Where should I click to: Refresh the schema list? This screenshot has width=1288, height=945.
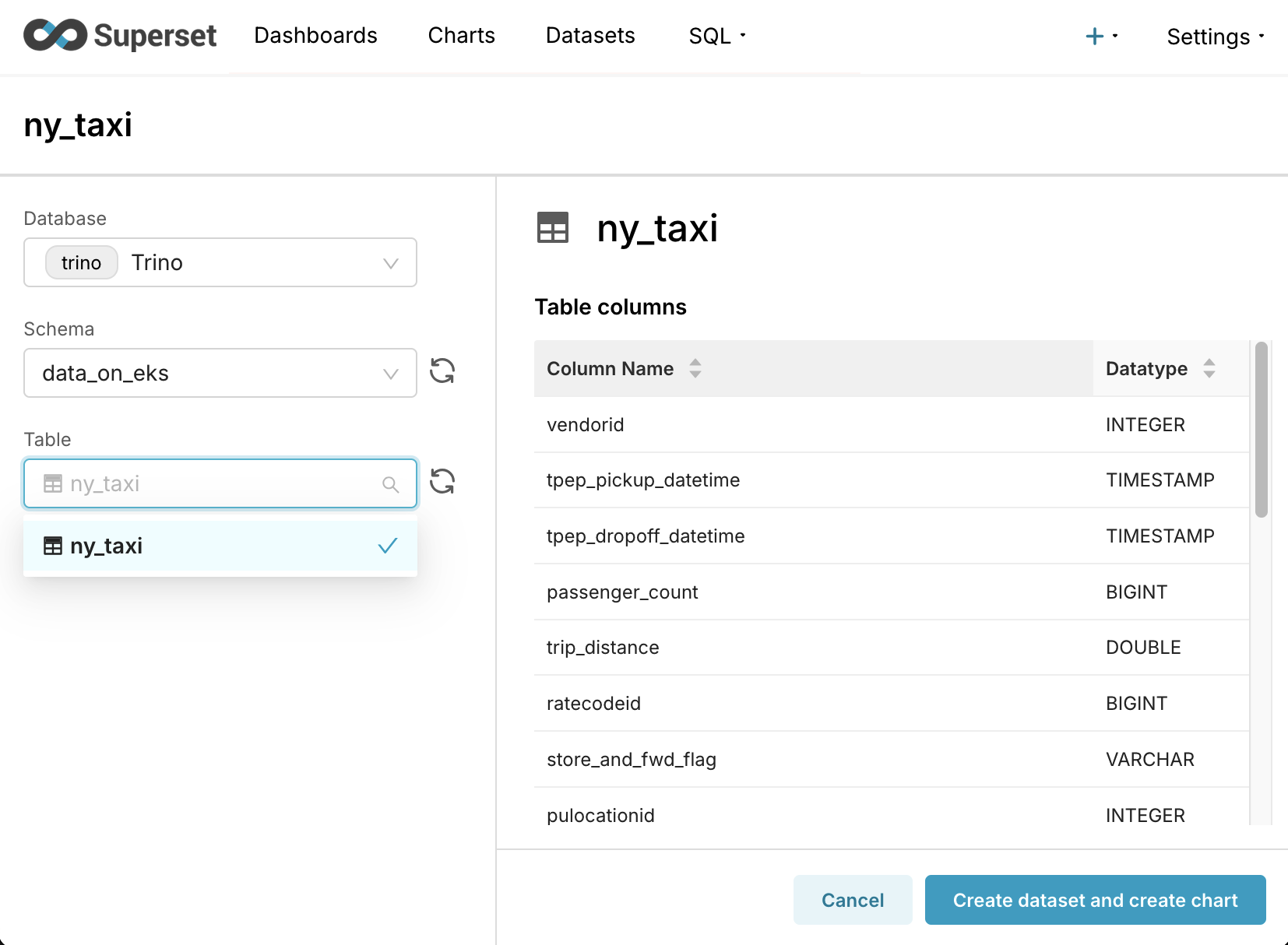442,371
